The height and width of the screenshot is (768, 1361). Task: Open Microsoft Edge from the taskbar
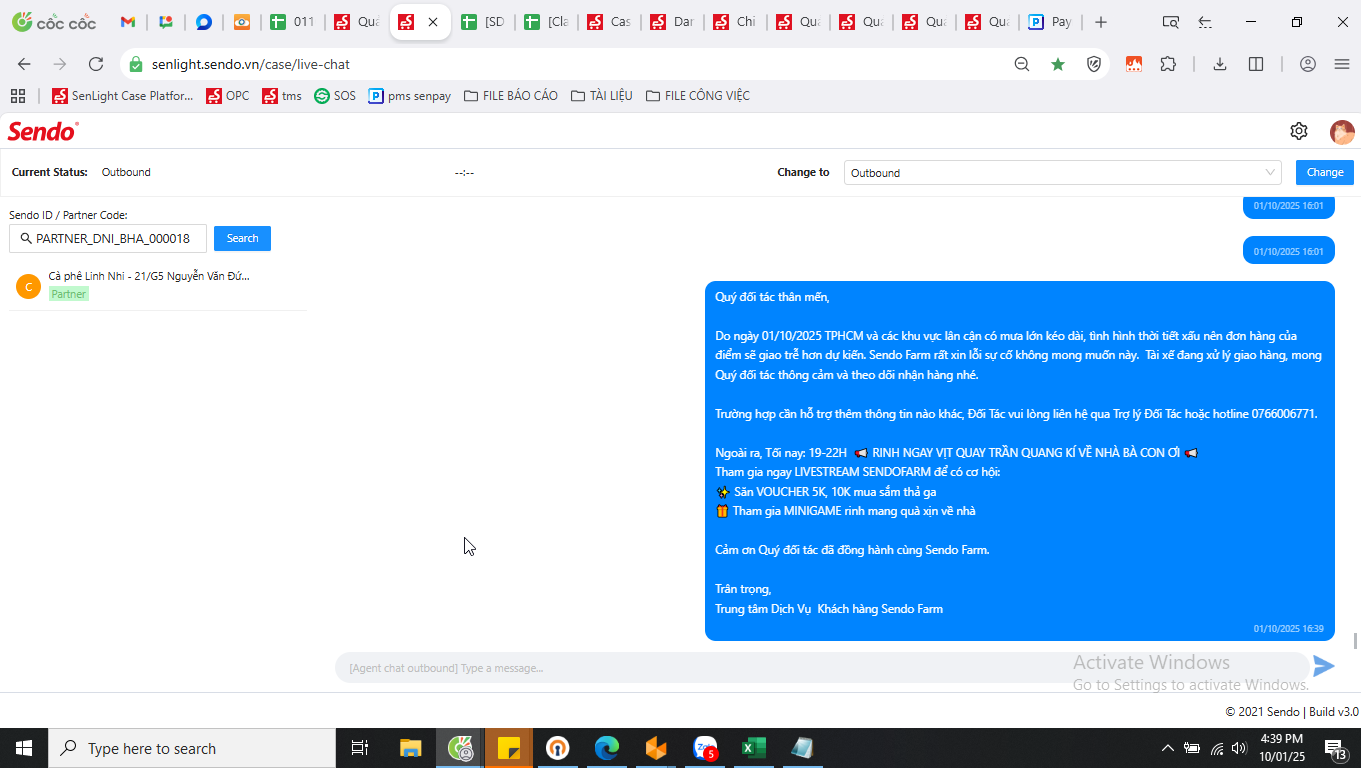pos(606,748)
